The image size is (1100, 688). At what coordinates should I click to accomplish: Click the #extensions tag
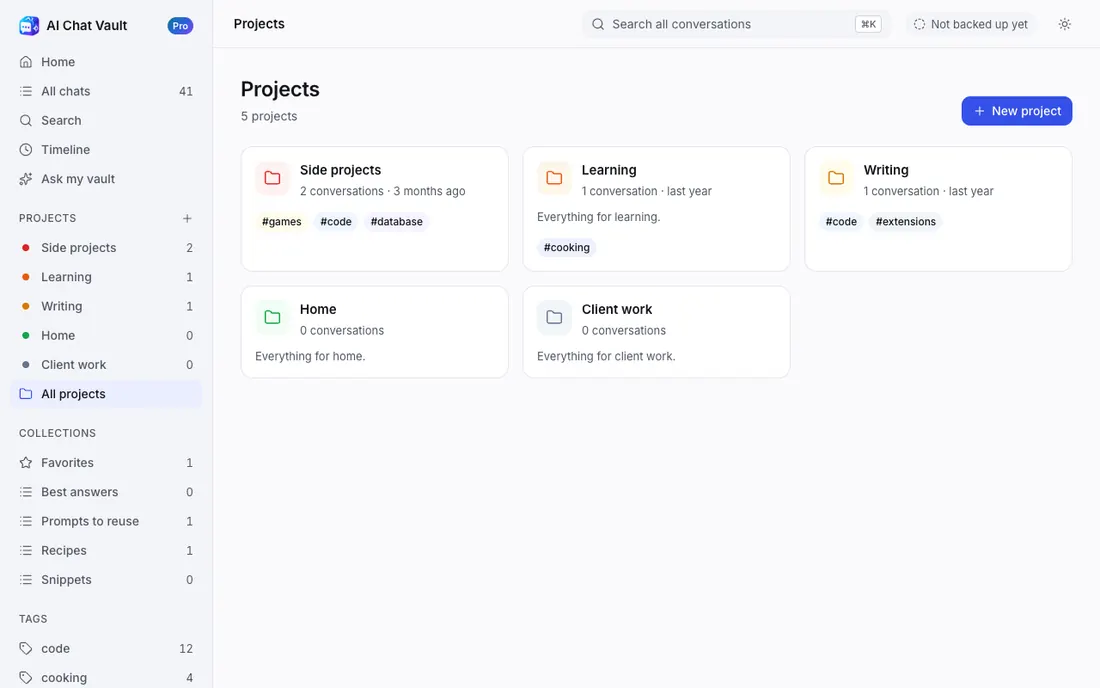906,222
